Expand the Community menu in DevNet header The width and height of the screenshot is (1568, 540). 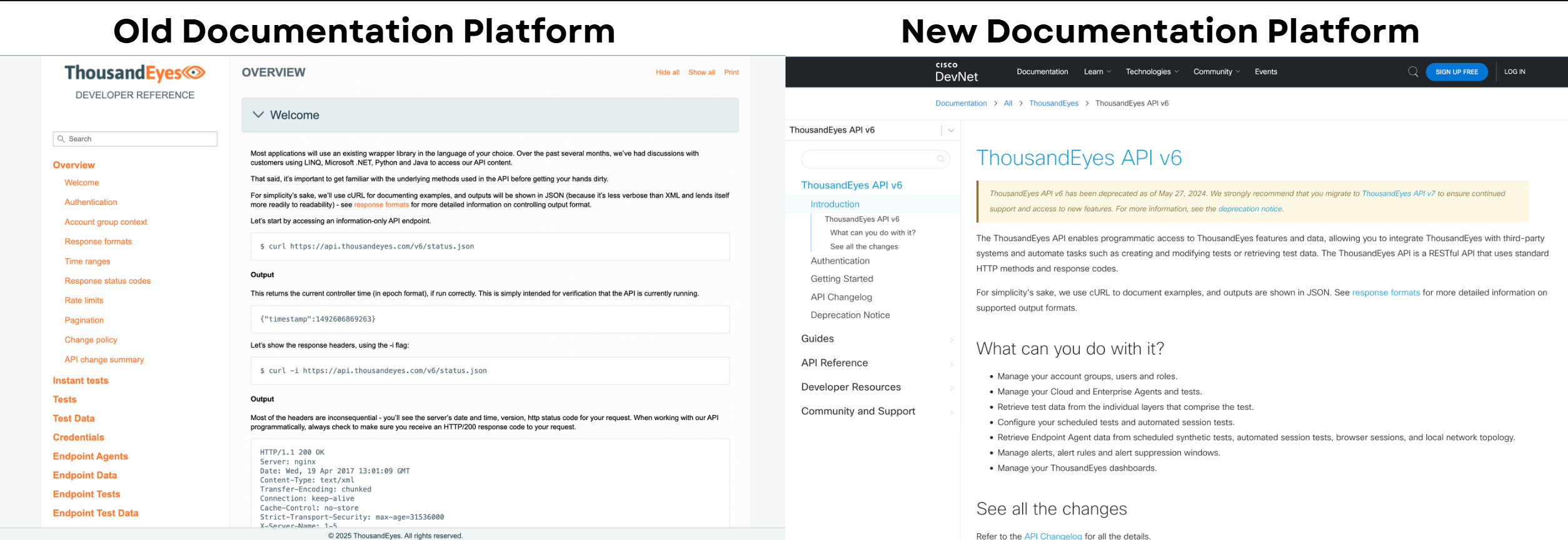click(x=1217, y=72)
